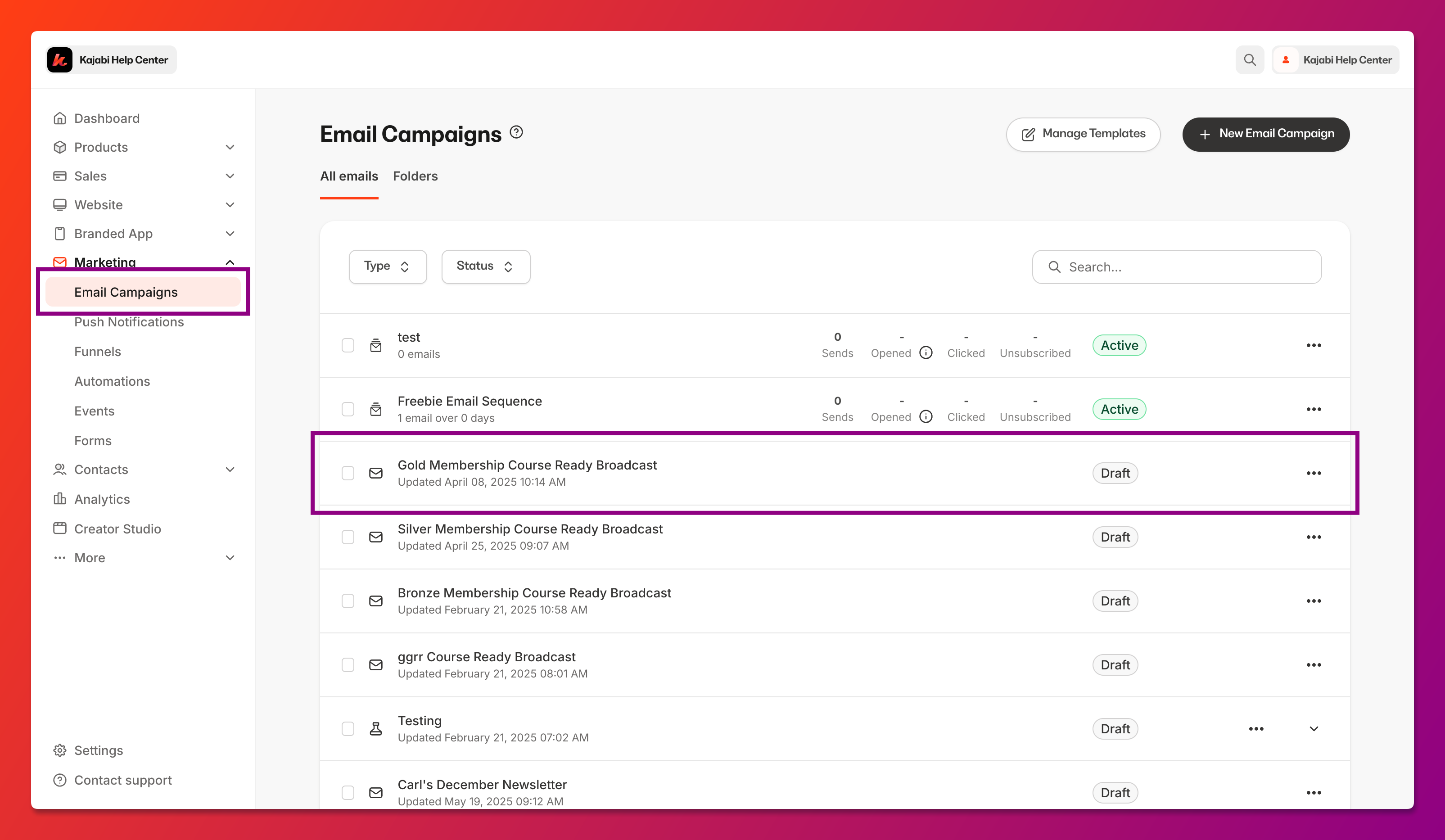Open three-dot menu for Carl's December Newsletter
This screenshot has height=840, width=1445.
pyautogui.click(x=1313, y=792)
